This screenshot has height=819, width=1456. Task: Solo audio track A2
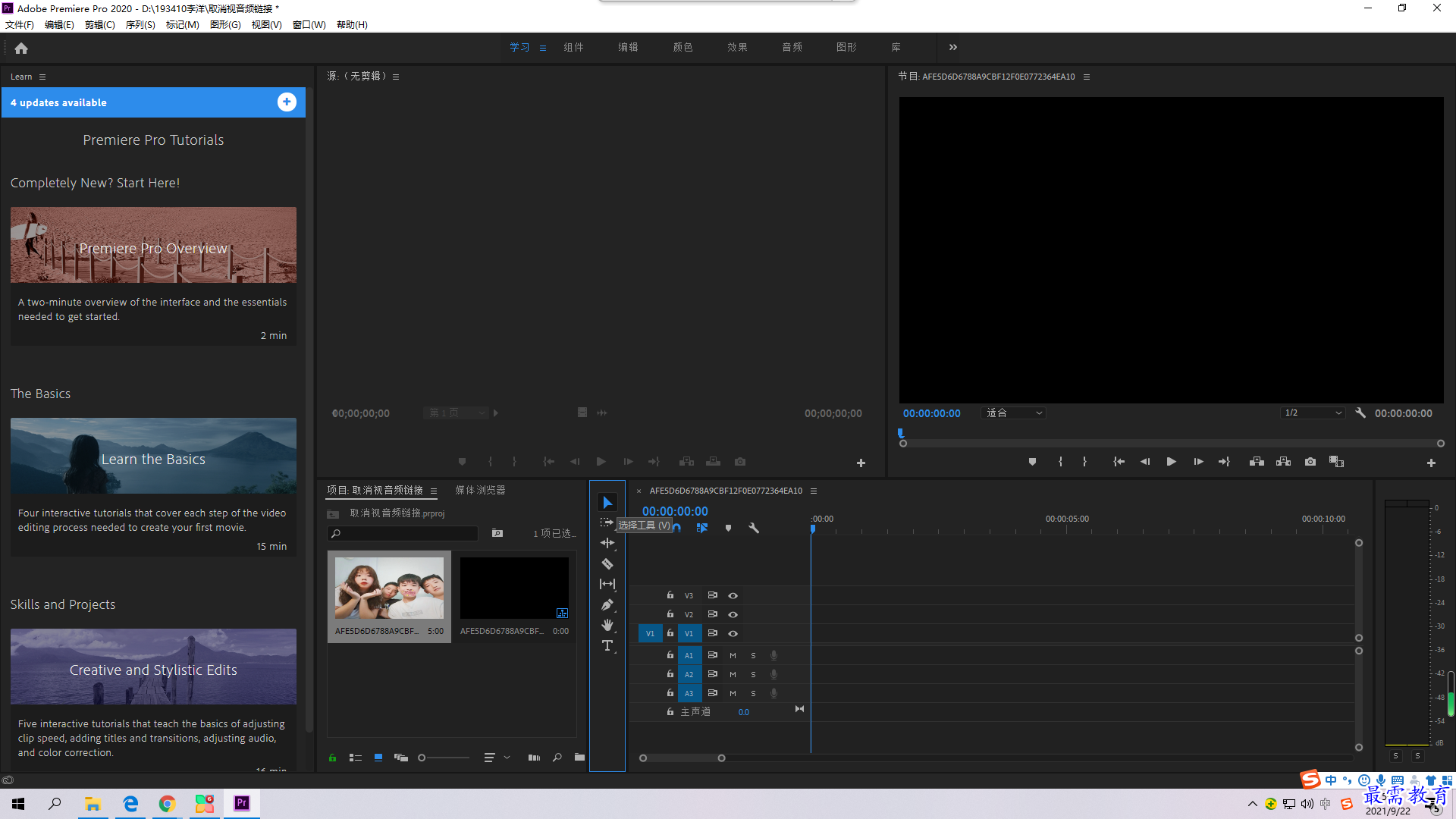(x=753, y=674)
